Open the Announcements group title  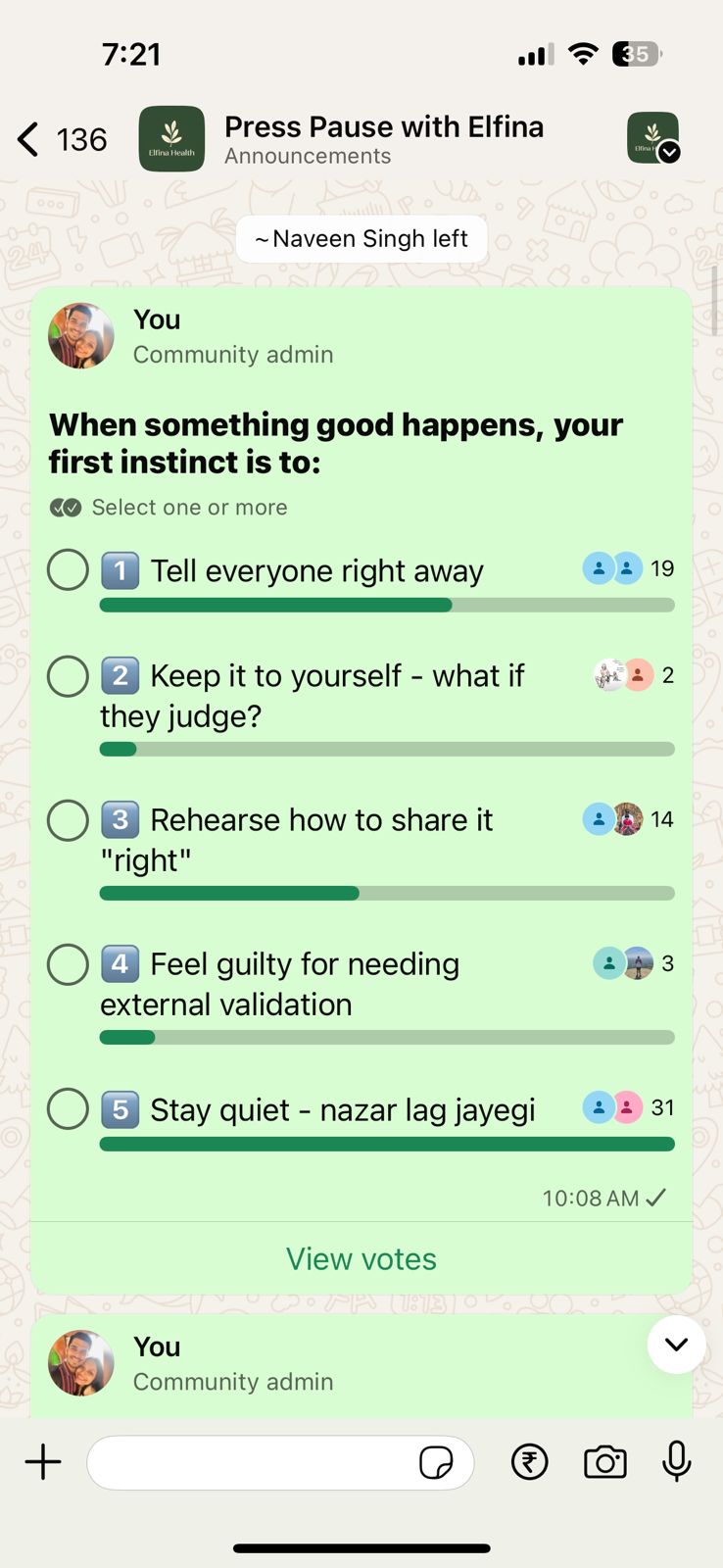click(308, 156)
